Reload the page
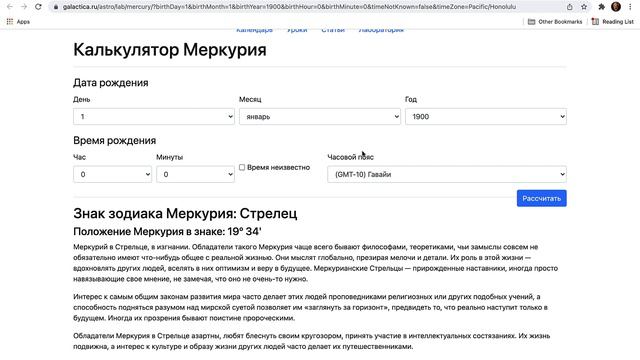 (38, 7)
